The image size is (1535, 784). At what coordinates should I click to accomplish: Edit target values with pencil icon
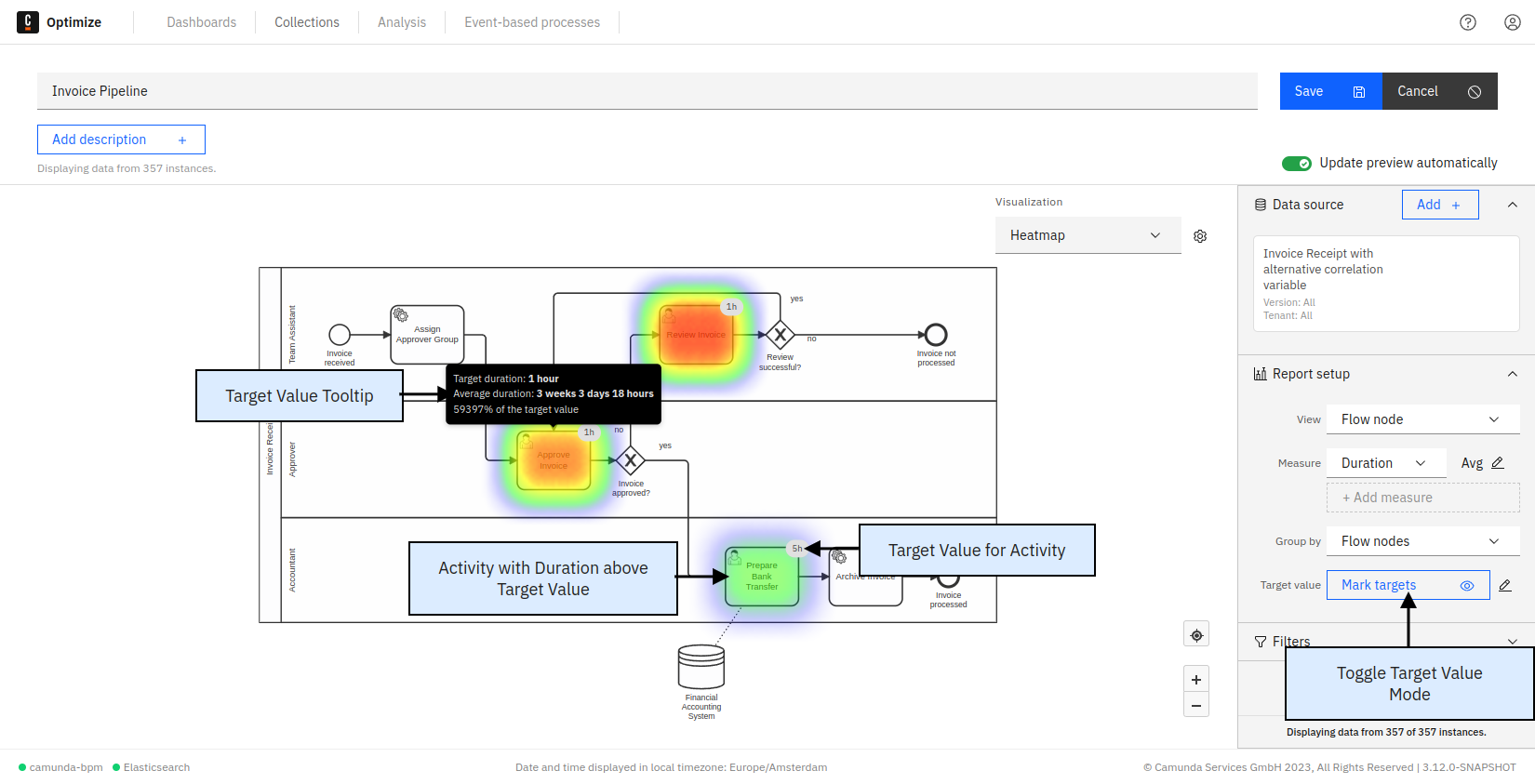coord(1505,586)
